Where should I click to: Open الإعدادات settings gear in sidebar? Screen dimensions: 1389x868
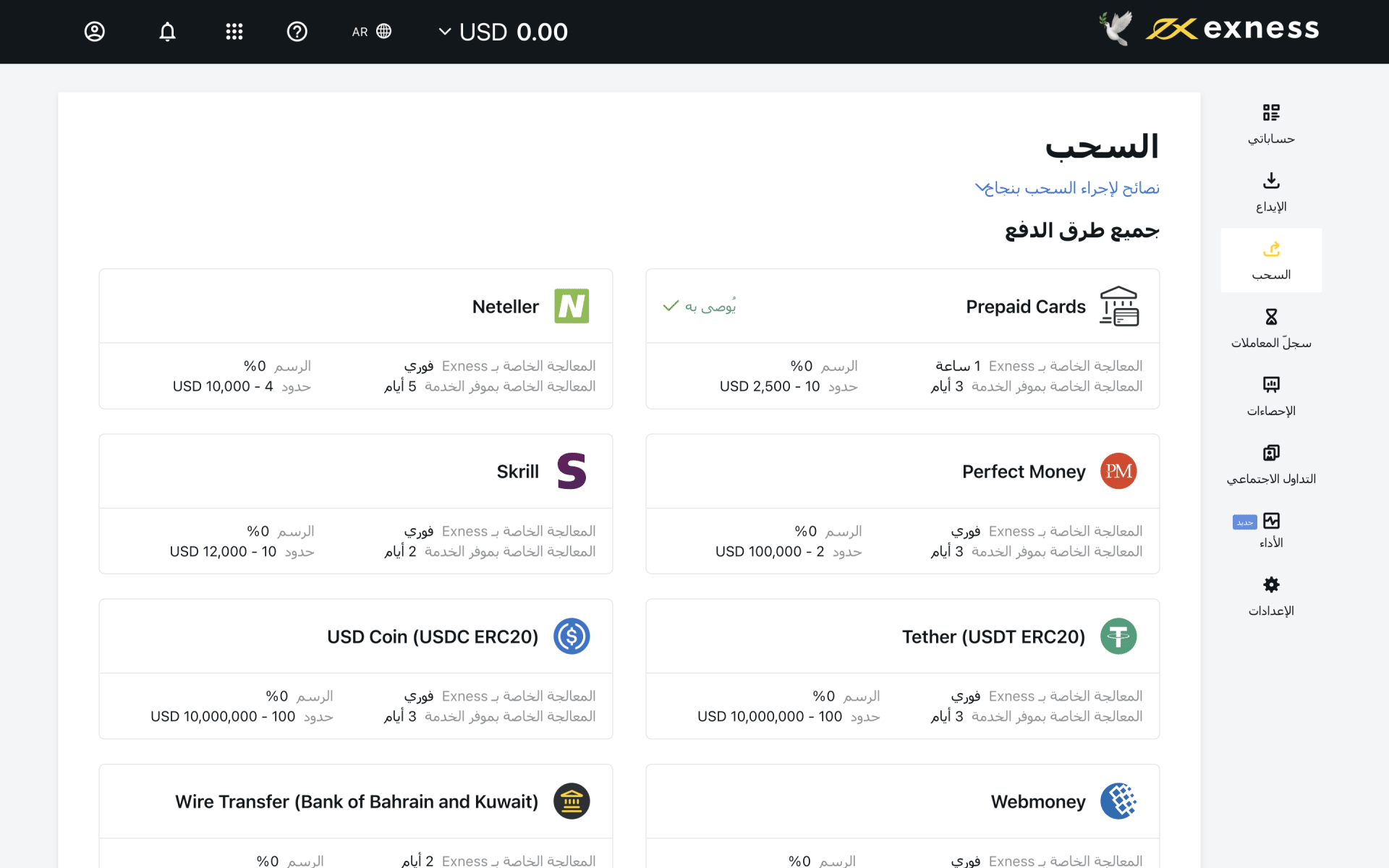pos(1271,596)
